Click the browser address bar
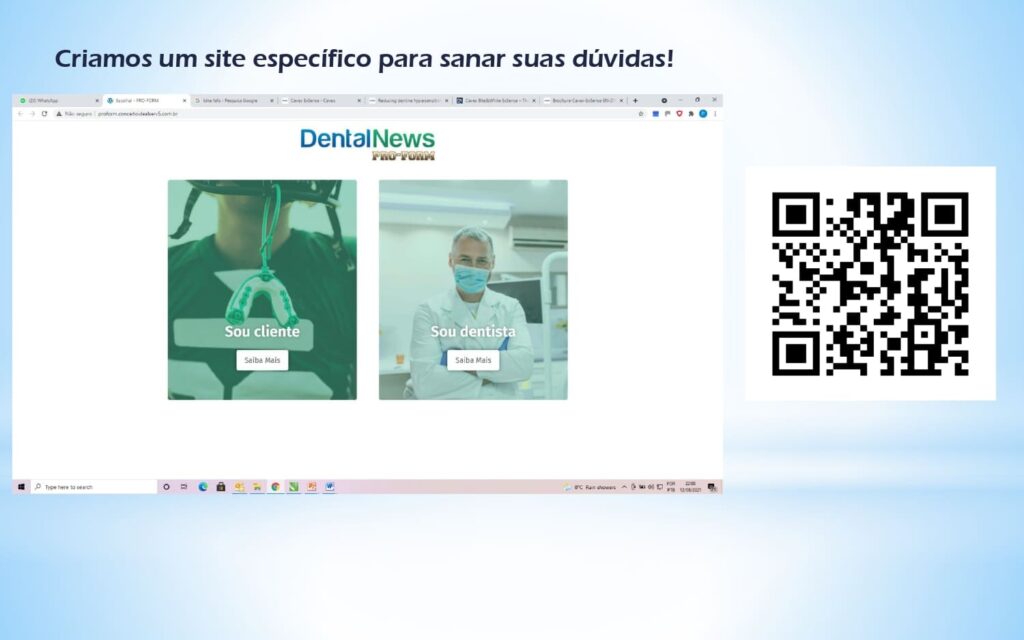Viewport: 1024px width, 640px height. point(300,114)
